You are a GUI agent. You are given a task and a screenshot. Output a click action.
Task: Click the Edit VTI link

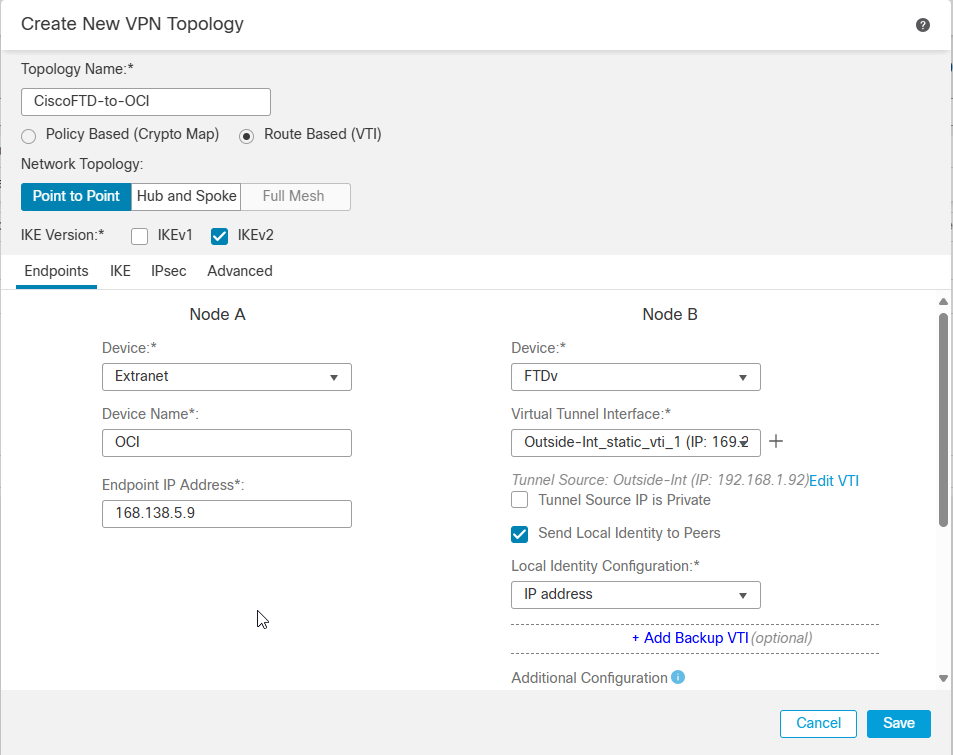click(834, 480)
